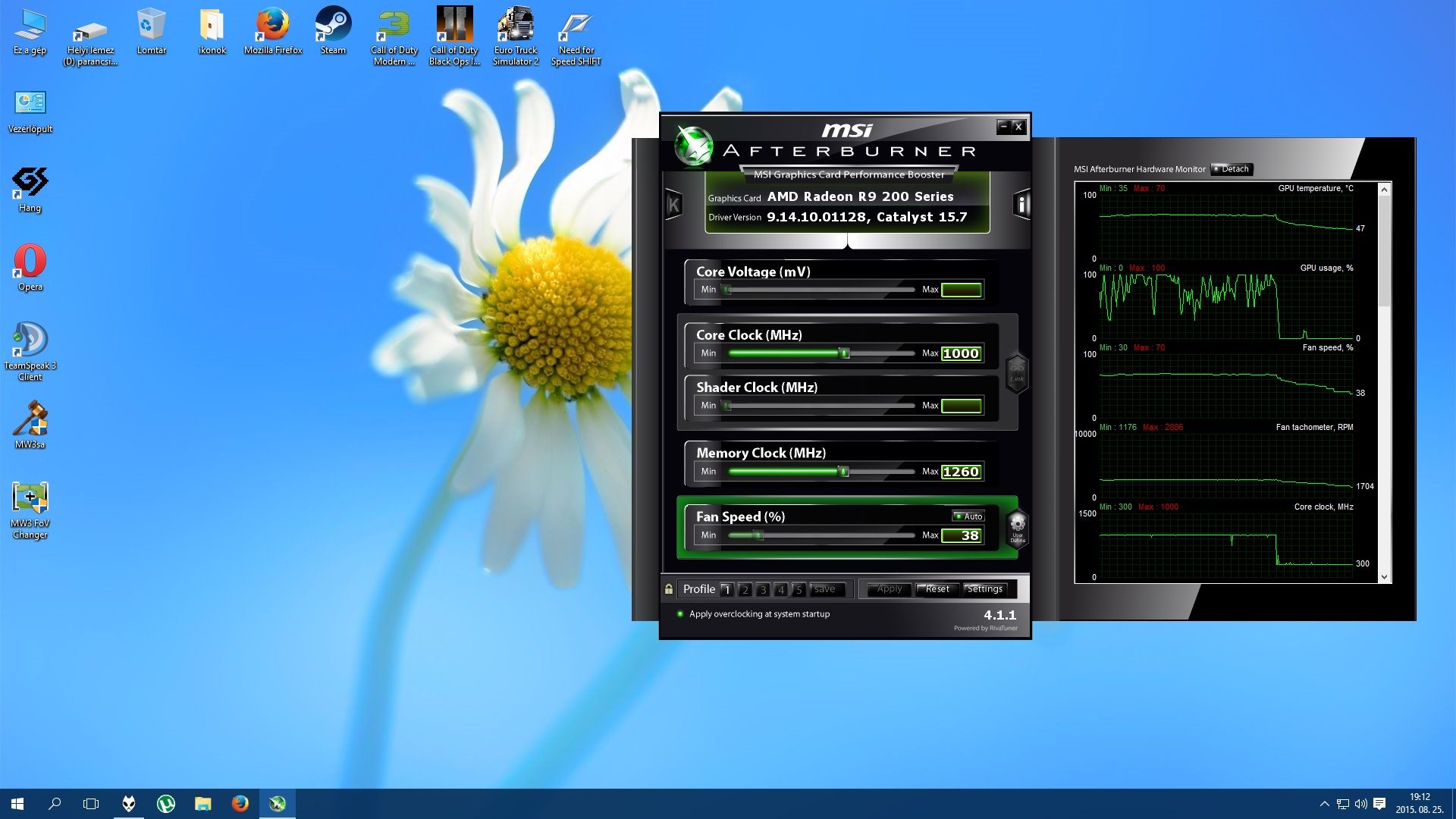Screen dimensions: 1456x819
Task: Click the Core Clock slider handle
Action: coord(844,353)
